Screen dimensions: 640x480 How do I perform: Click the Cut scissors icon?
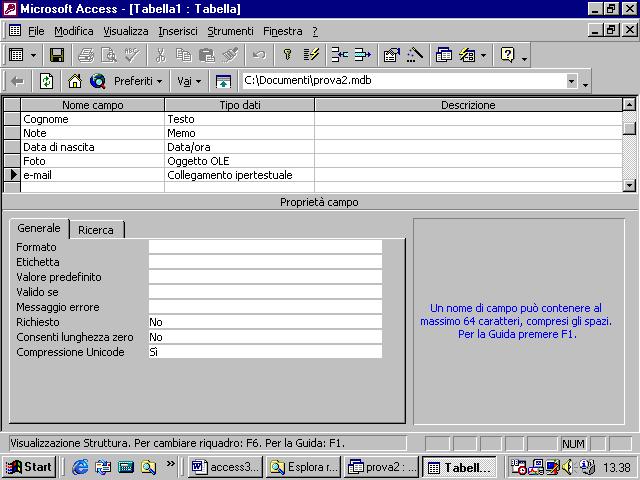coord(160,55)
